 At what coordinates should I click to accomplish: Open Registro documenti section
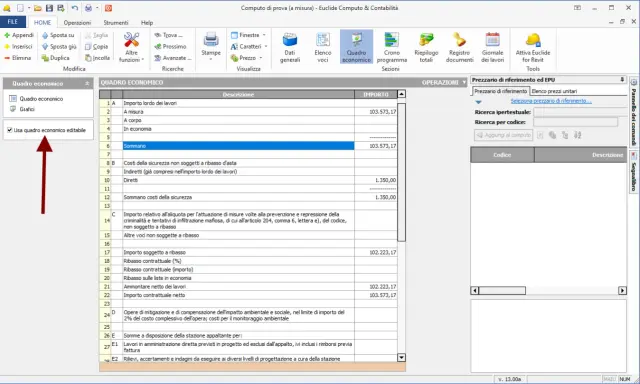tap(460, 48)
